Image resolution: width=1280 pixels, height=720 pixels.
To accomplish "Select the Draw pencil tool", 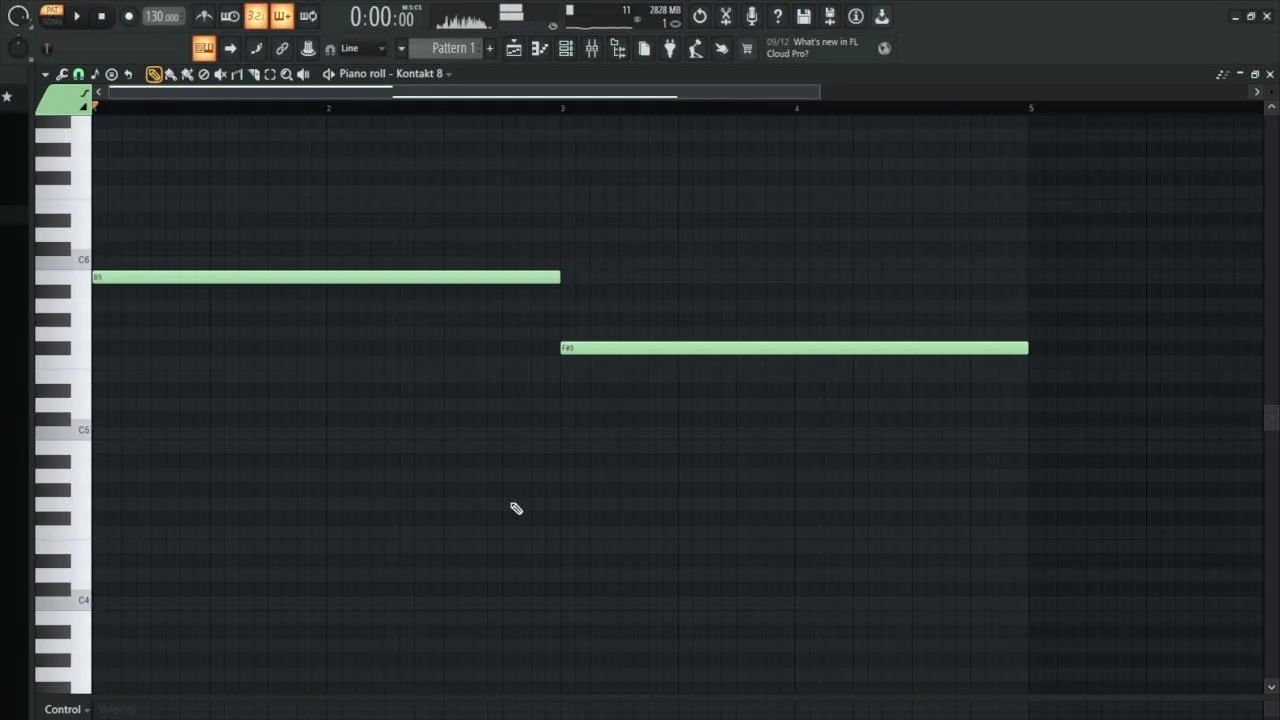I will (x=154, y=74).
